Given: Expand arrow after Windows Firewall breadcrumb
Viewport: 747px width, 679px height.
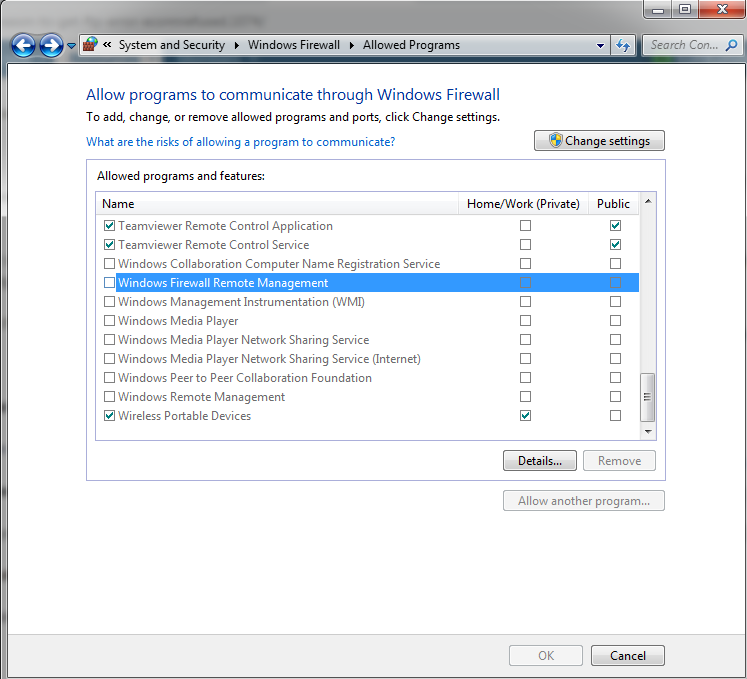Looking at the screenshot, I should [352, 45].
